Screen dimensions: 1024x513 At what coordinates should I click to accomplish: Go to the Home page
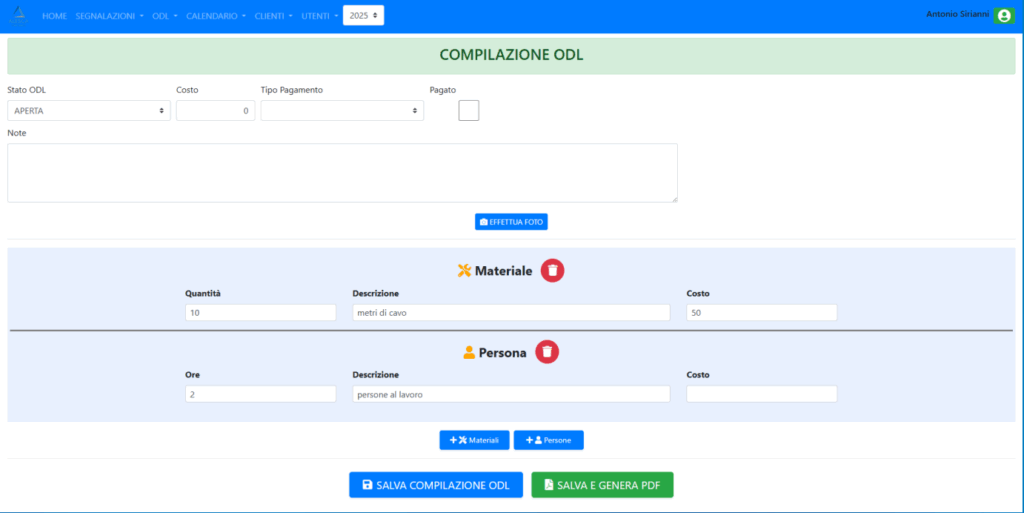click(x=54, y=17)
